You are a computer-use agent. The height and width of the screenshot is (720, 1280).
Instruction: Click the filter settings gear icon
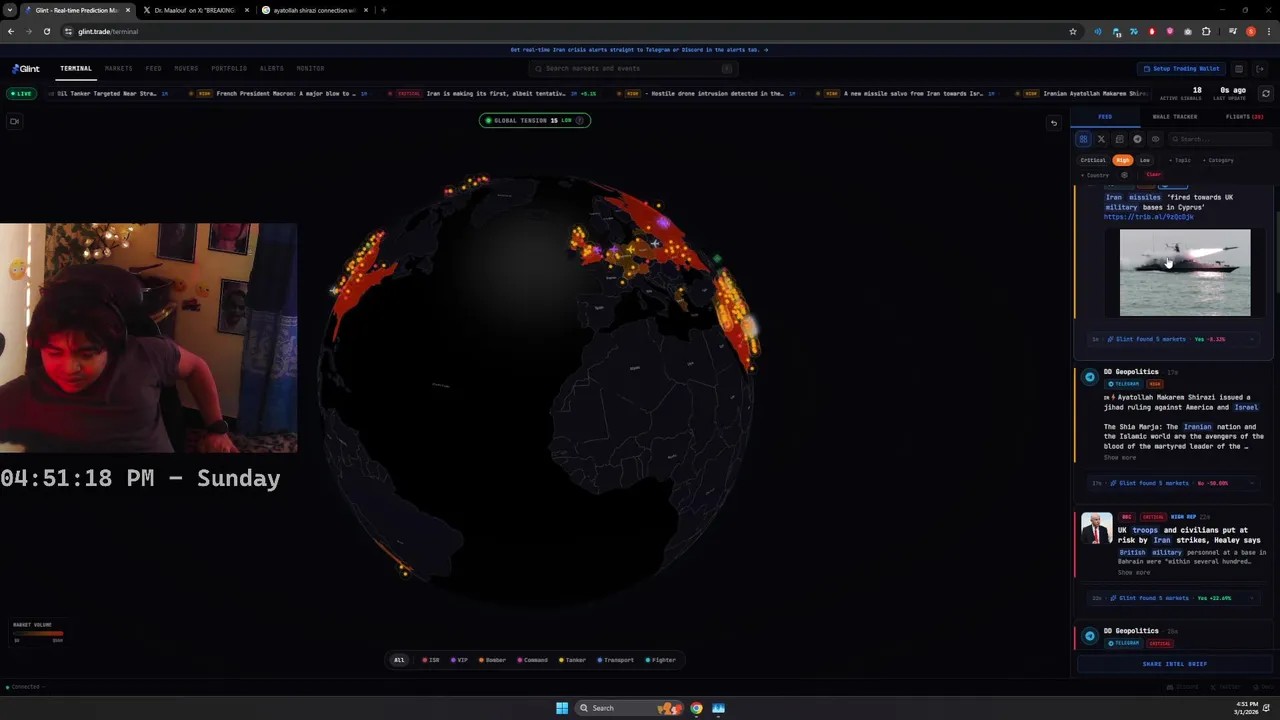[x=1124, y=175]
